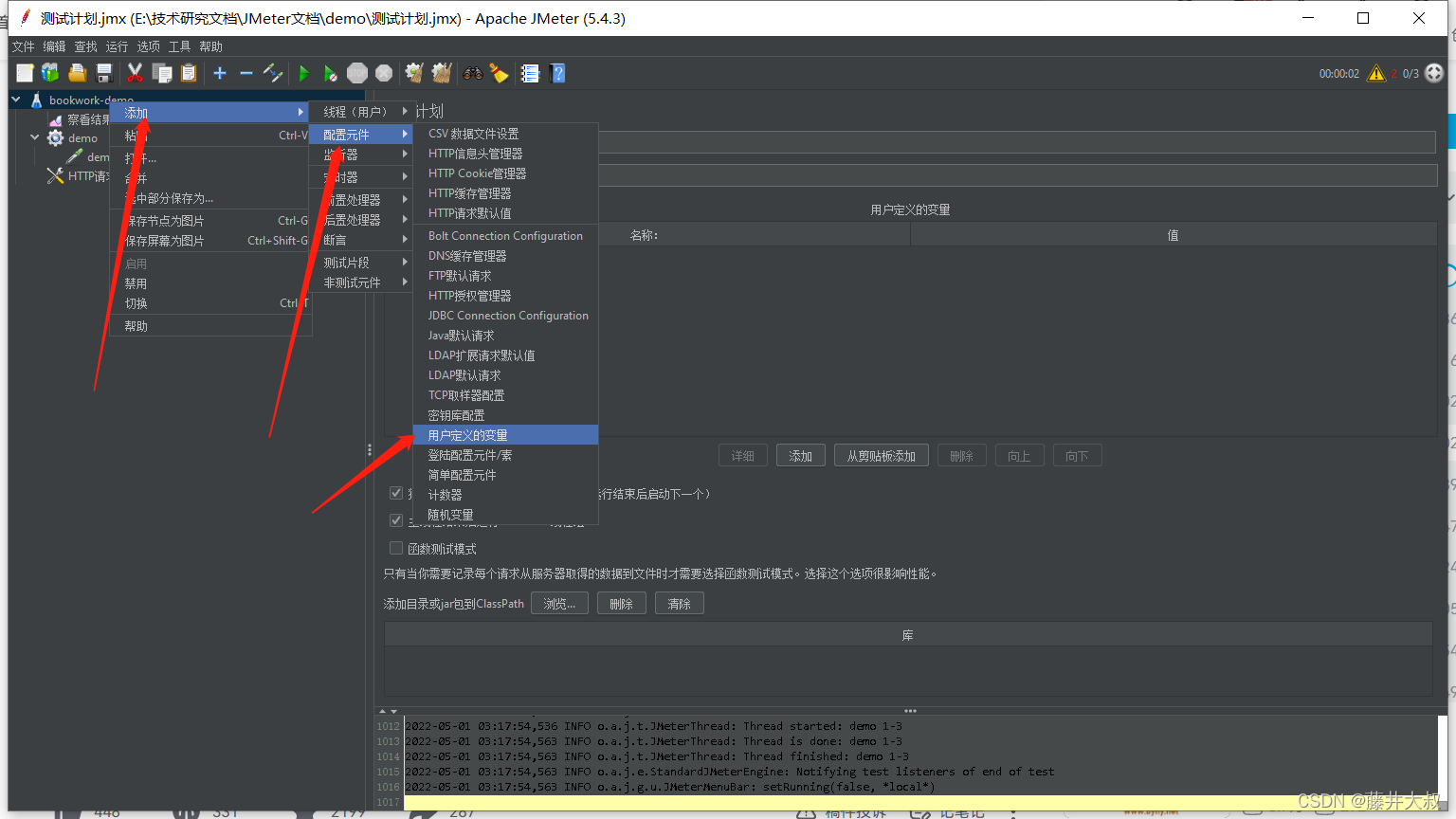Select 计数器 menu item

[x=506, y=495]
